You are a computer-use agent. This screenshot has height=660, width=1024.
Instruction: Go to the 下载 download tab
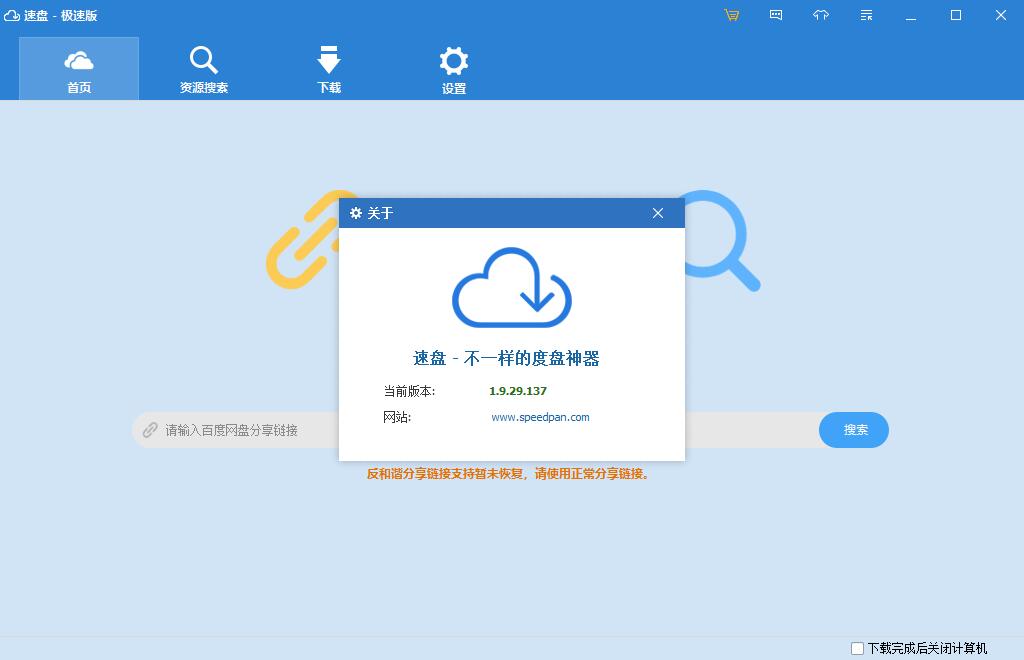point(328,69)
